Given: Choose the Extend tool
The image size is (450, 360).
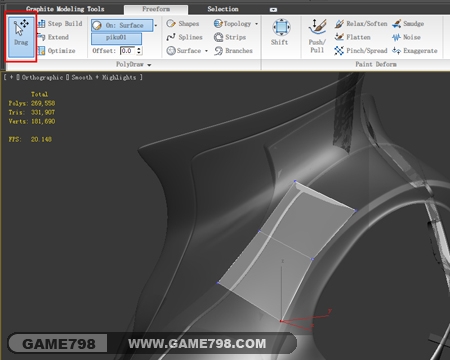Looking at the screenshot, I should pyautogui.click(x=53, y=37).
